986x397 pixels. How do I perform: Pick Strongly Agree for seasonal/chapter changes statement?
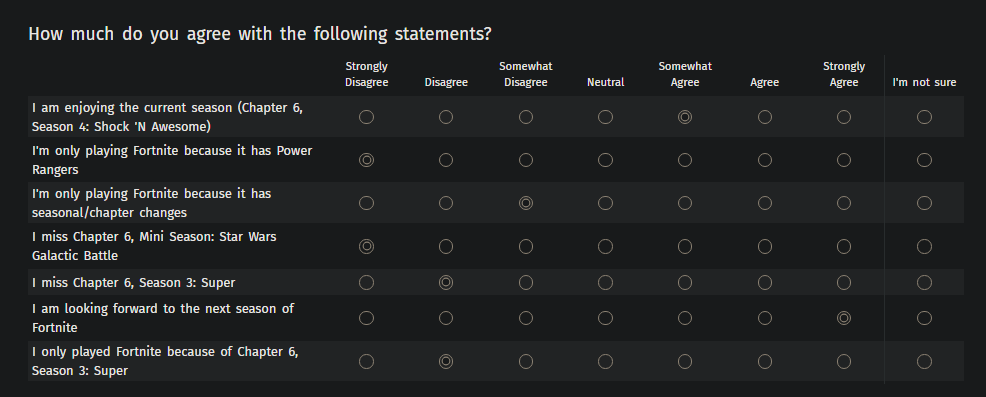tap(844, 203)
